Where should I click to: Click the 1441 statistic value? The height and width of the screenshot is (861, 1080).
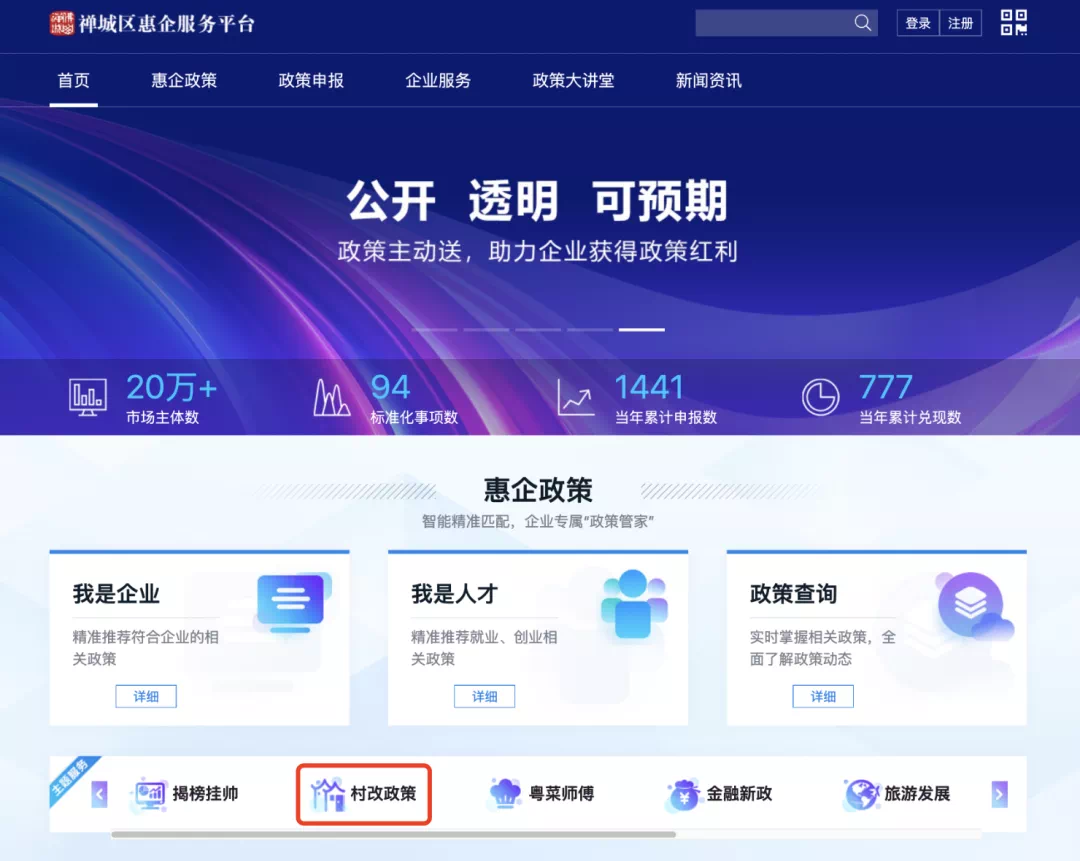[649, 388]
